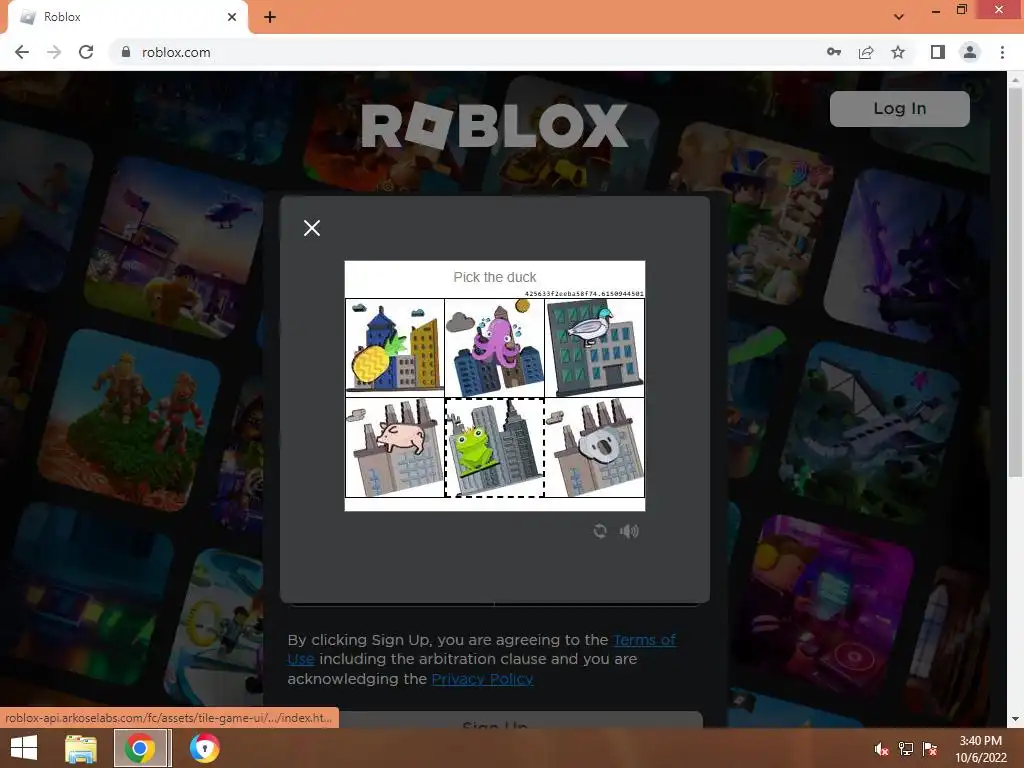Click the Roblox logo
Image resolution: width=1024 pixels, height=768 pixels.
click(494, 125)
